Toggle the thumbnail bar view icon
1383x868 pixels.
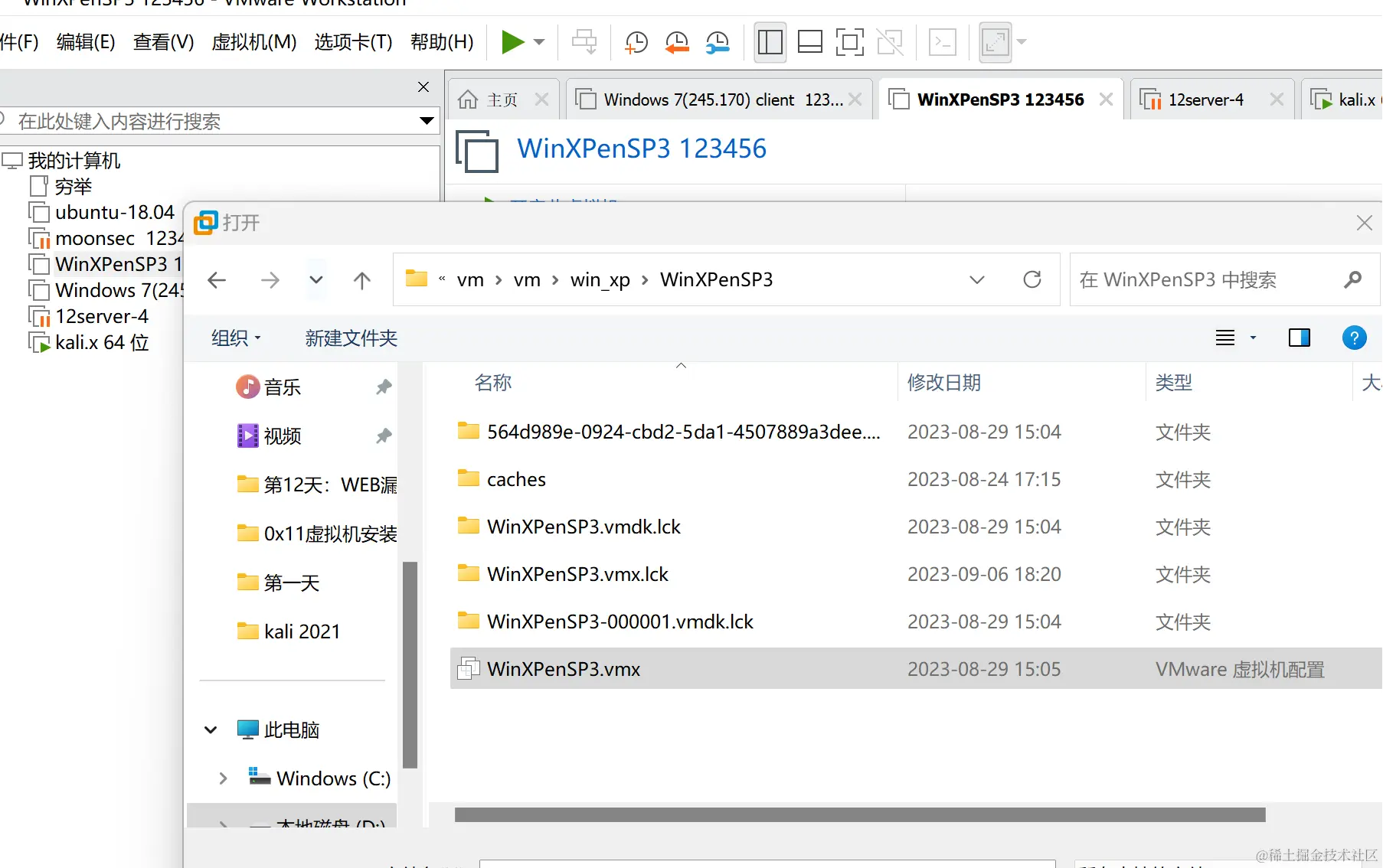pos(809,42)
